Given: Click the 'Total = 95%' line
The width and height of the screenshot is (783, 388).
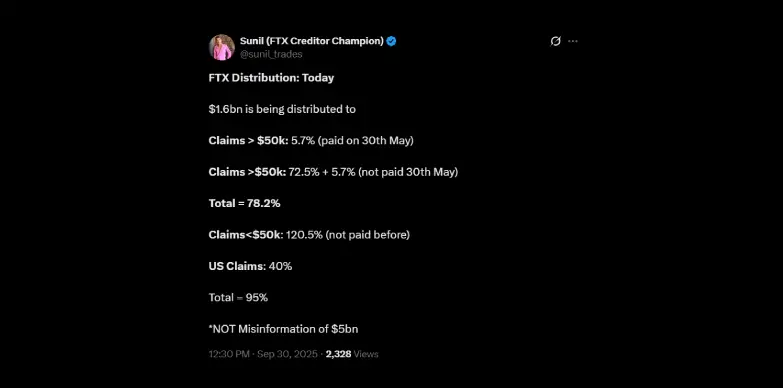Looking at the screenshot, I should click(x=238, y=298).
